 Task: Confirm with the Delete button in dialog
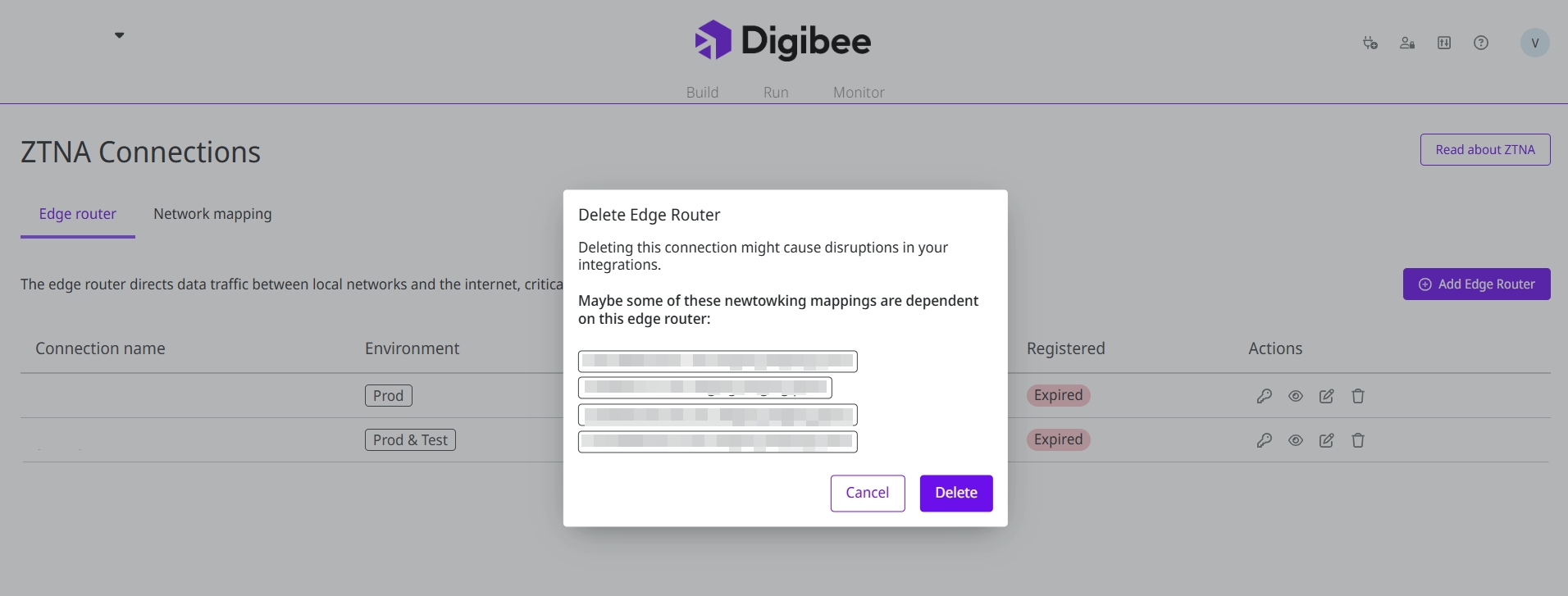pyautogui.click(x=956, y=493)
